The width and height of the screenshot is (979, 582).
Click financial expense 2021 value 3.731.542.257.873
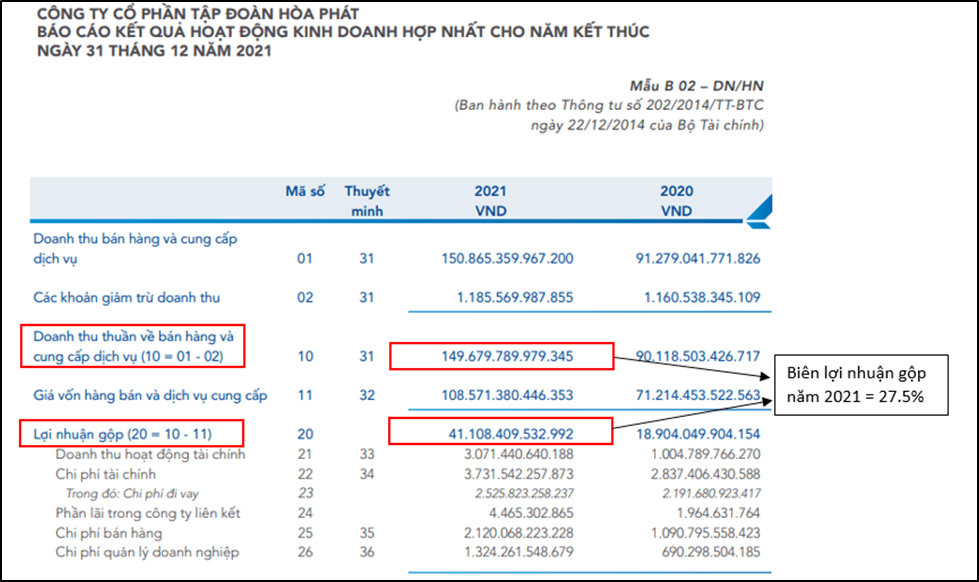click(519, 474)
